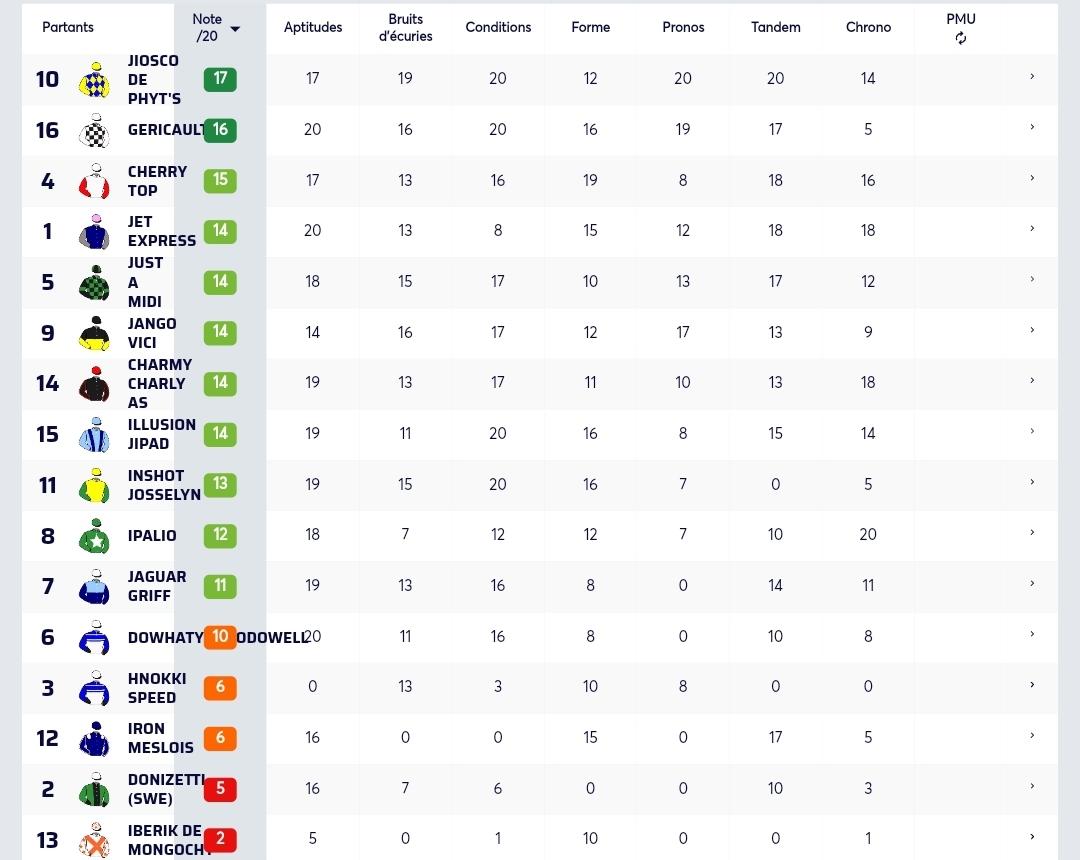Click the PMU refresh icon

click(960, 39)
